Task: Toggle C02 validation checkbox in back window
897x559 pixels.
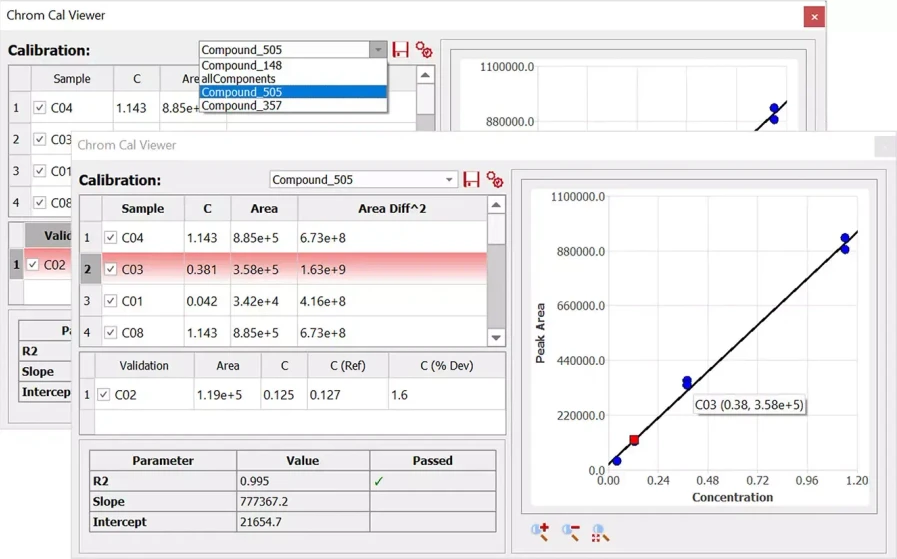Action: pos(33,264)
